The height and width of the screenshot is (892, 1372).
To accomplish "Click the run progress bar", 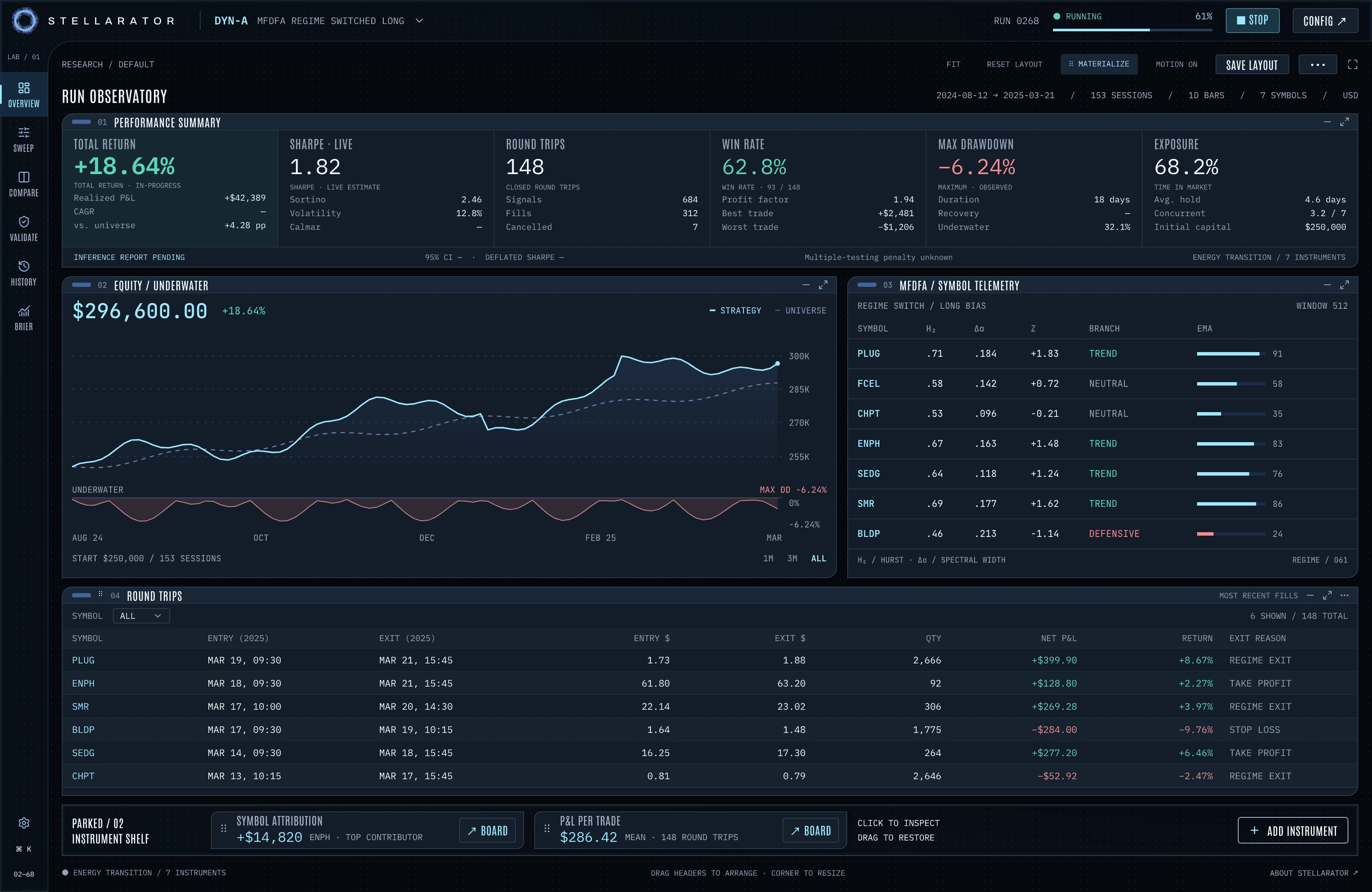I will (x=1132, y=30).
